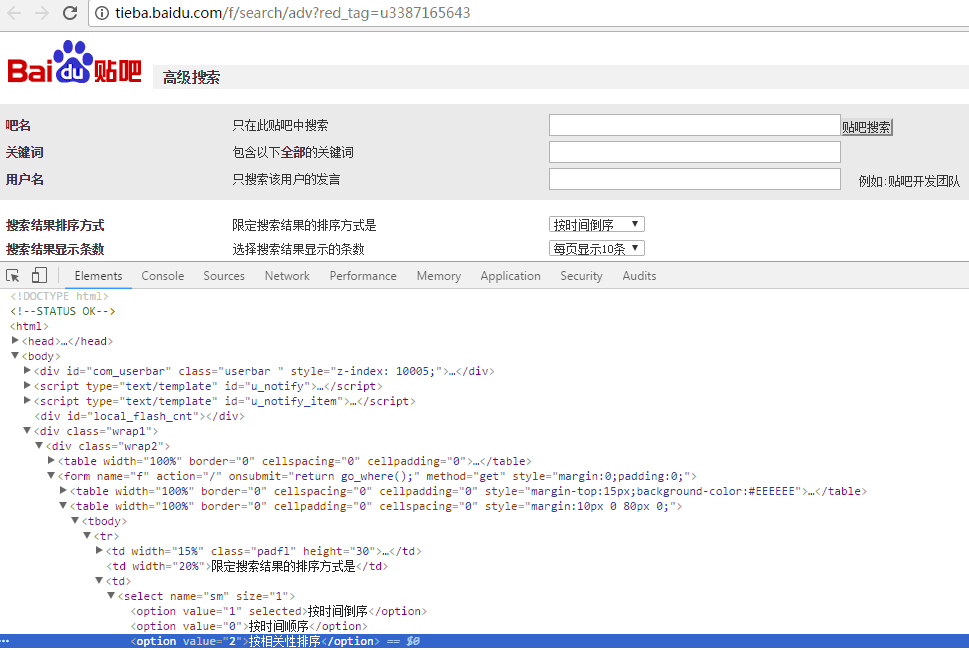The image size is (969, 650).
Task: Focus the 关键词 text input
Action: coord(695,152)
